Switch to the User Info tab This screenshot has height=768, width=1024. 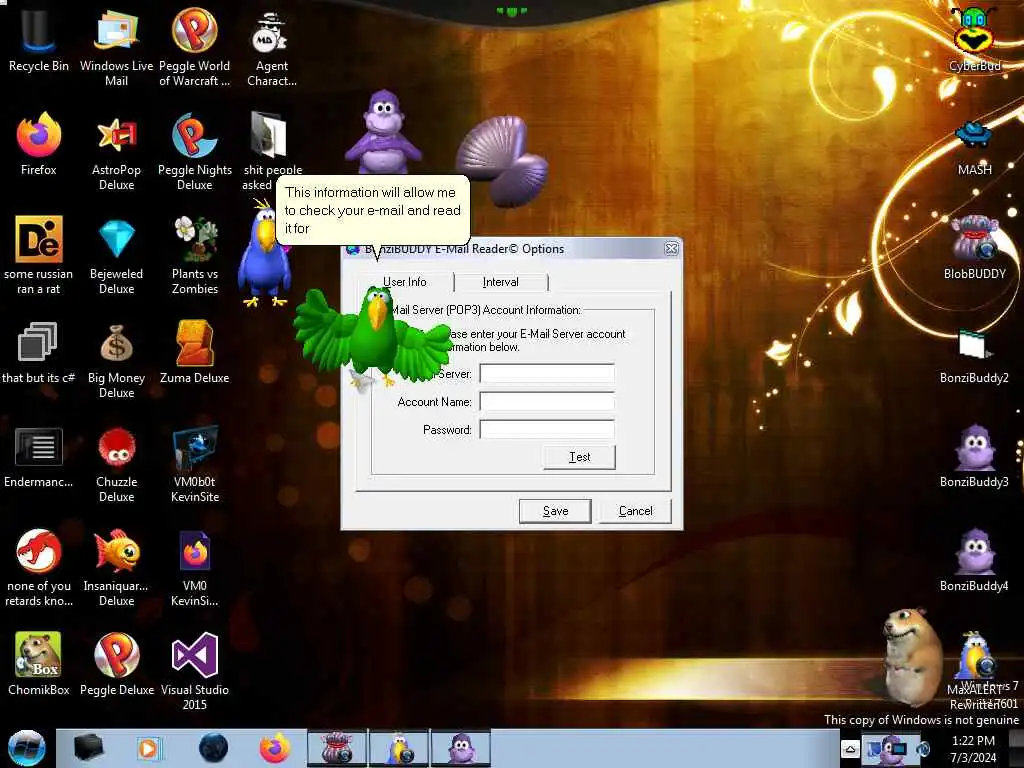click(x=405, y=281)
